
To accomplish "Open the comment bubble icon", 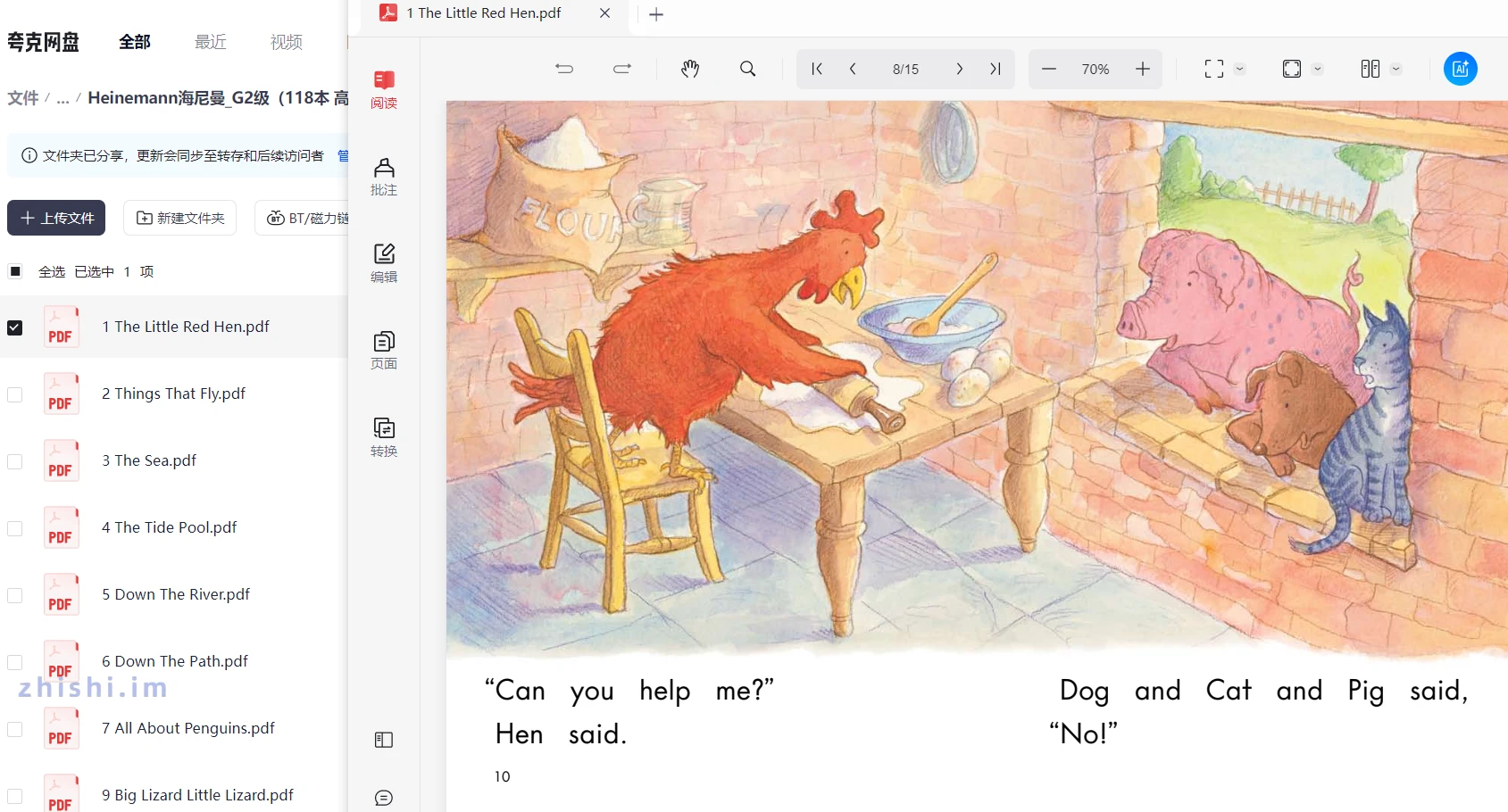I will [x=384, y=798].
